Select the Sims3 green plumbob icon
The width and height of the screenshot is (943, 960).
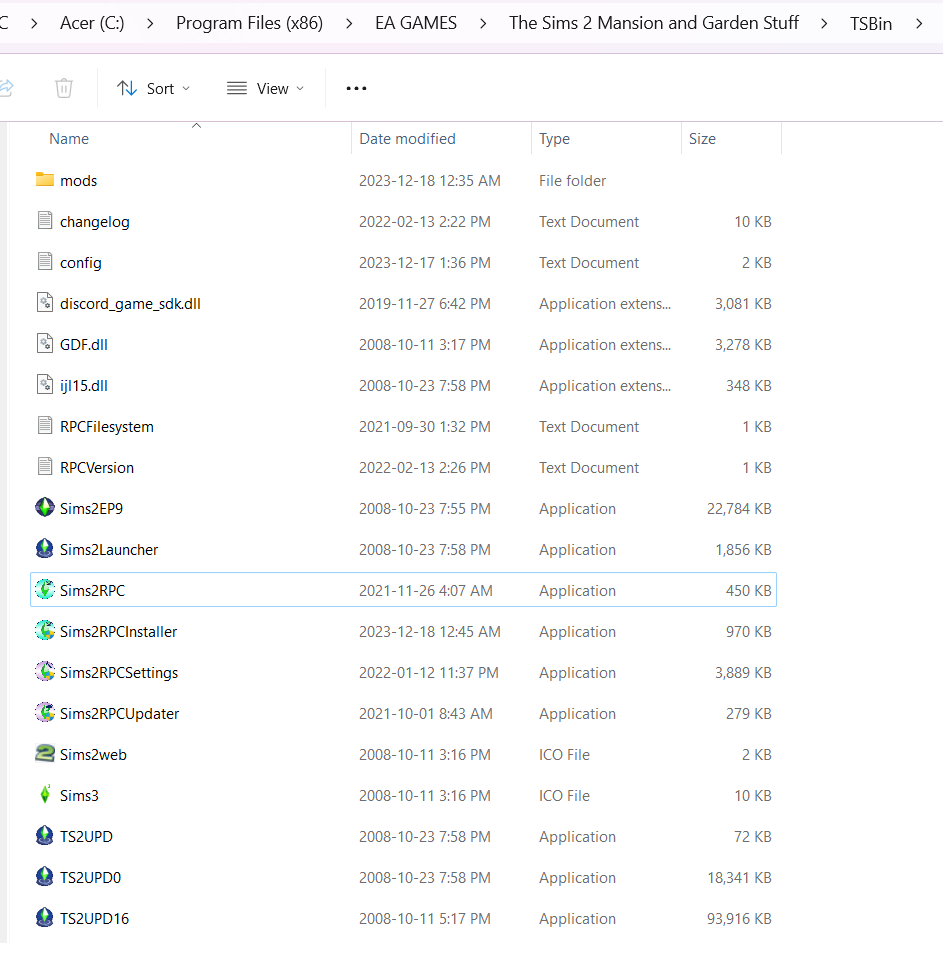point(44,795)
